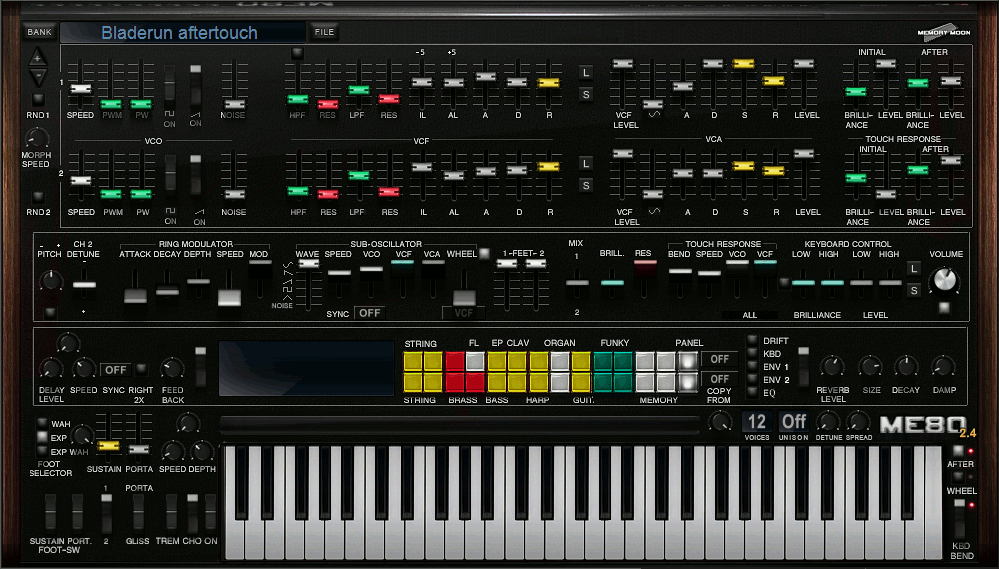The height and width of the screenshot is (569, 999).
Task: Open the 12 VOICES count selector
Action: [757, 422]
